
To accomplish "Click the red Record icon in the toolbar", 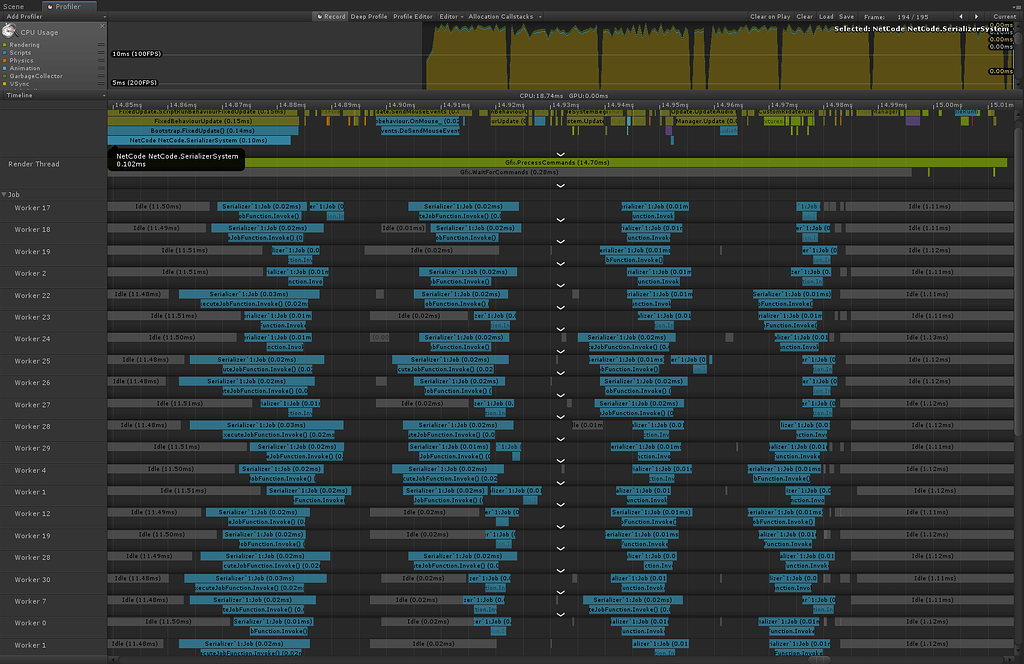I will point(321,16).
